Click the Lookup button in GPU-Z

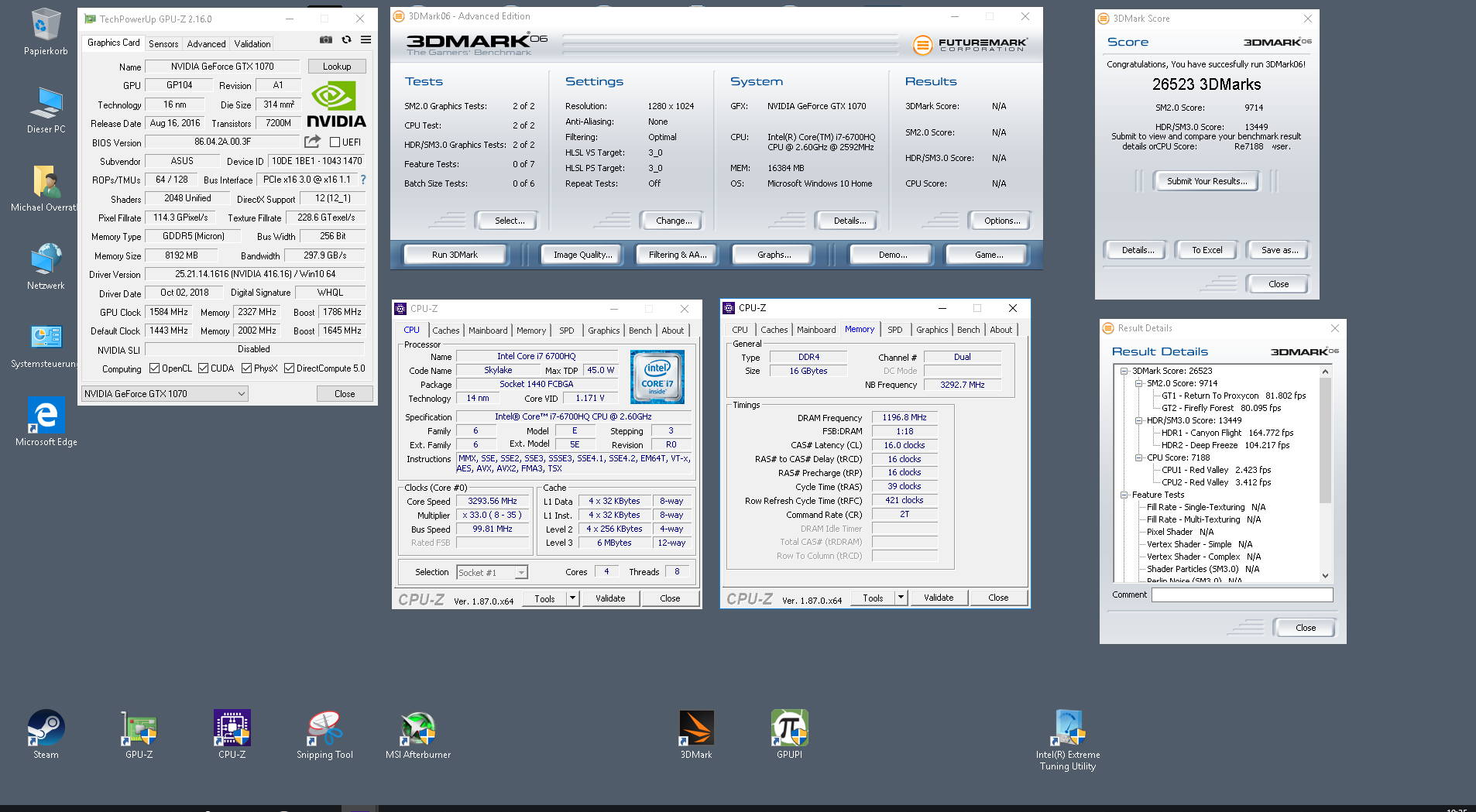[x=337, y=67]
